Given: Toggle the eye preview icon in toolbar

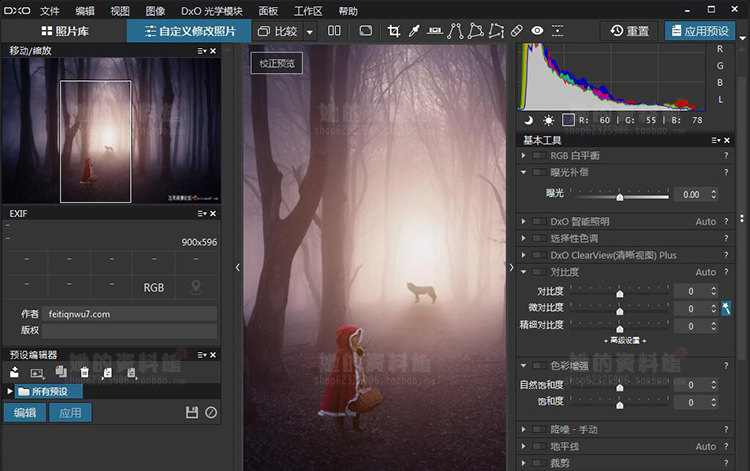Looking at the screenshot, I should click(x=538, y=31).
